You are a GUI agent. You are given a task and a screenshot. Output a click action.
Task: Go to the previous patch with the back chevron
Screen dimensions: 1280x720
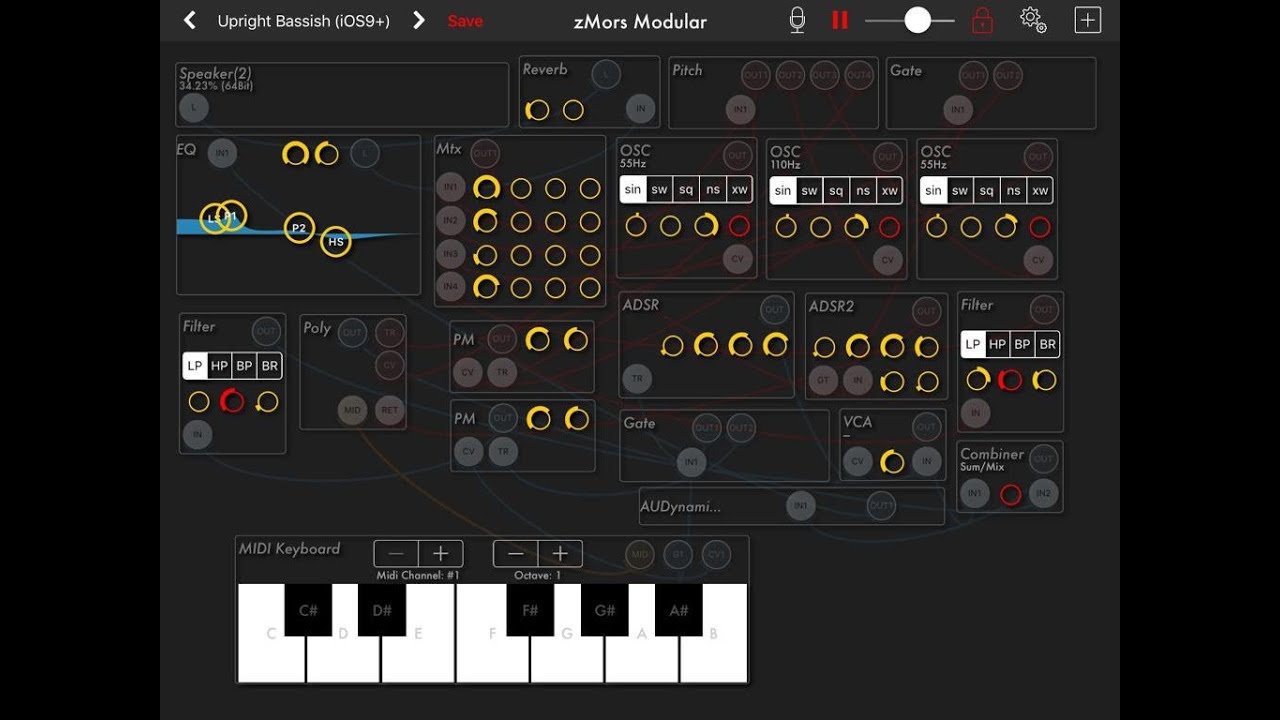[x=190, y=20]
